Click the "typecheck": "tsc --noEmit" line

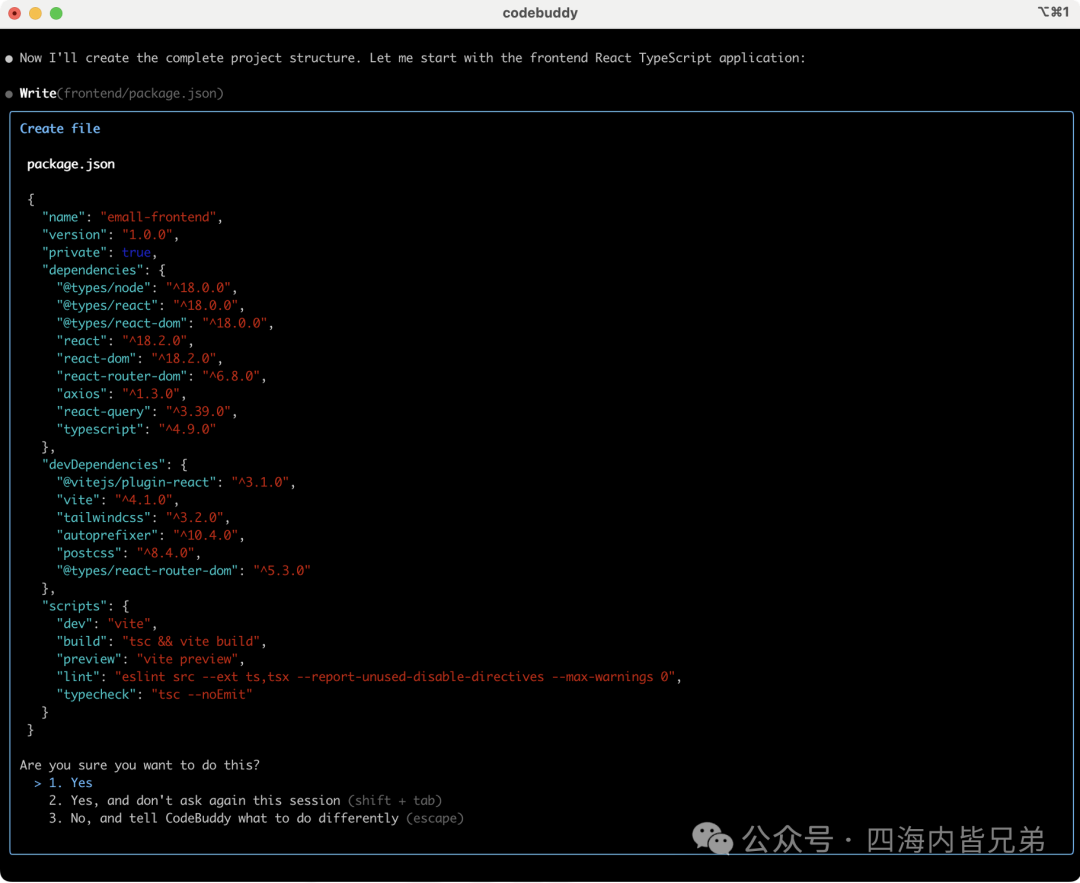click(x=154, y=695)
